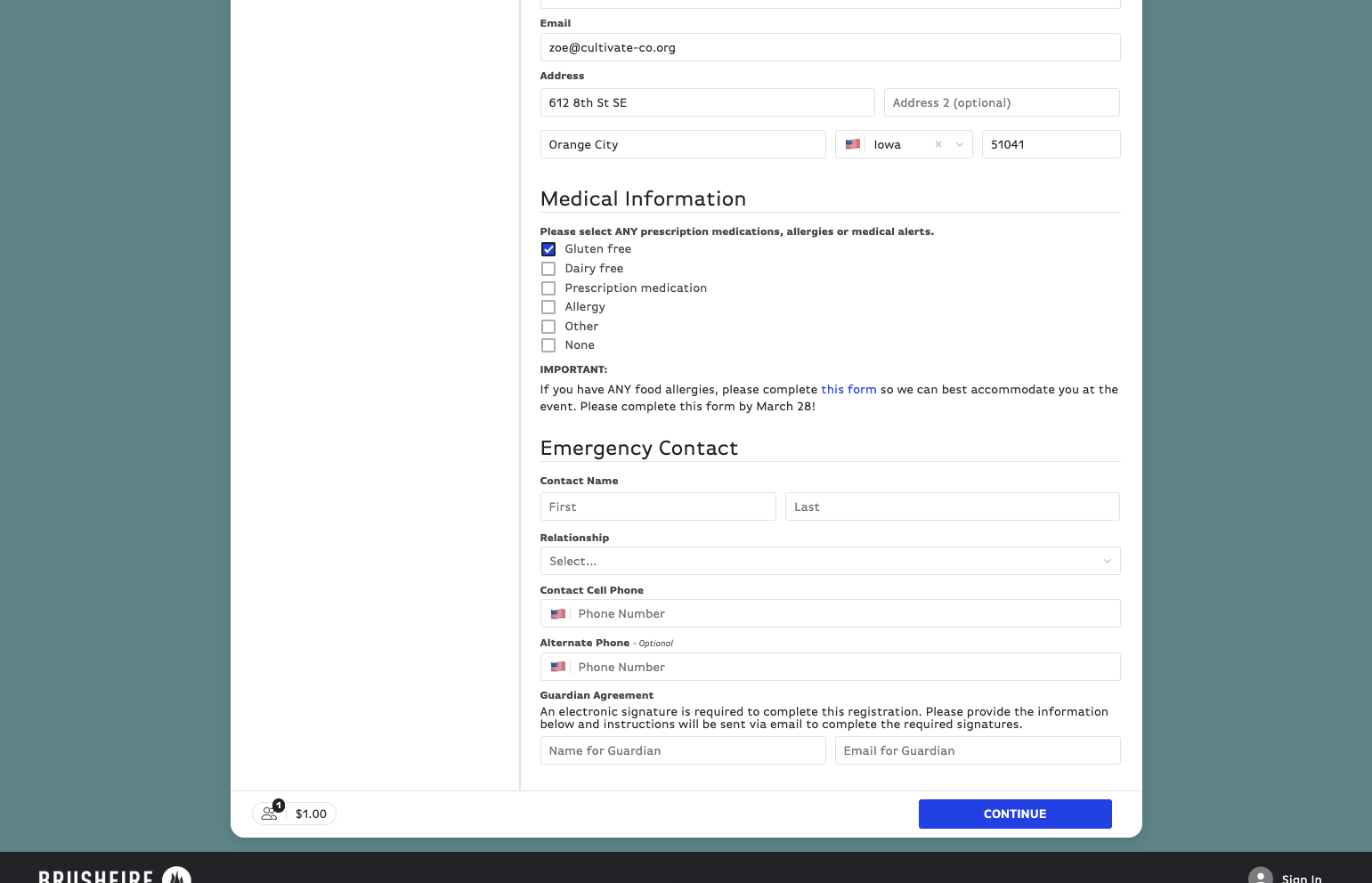Screen dimensions: 1372x883
Task: Click the emergency contact First name field
Action: (x=658, y=506)
